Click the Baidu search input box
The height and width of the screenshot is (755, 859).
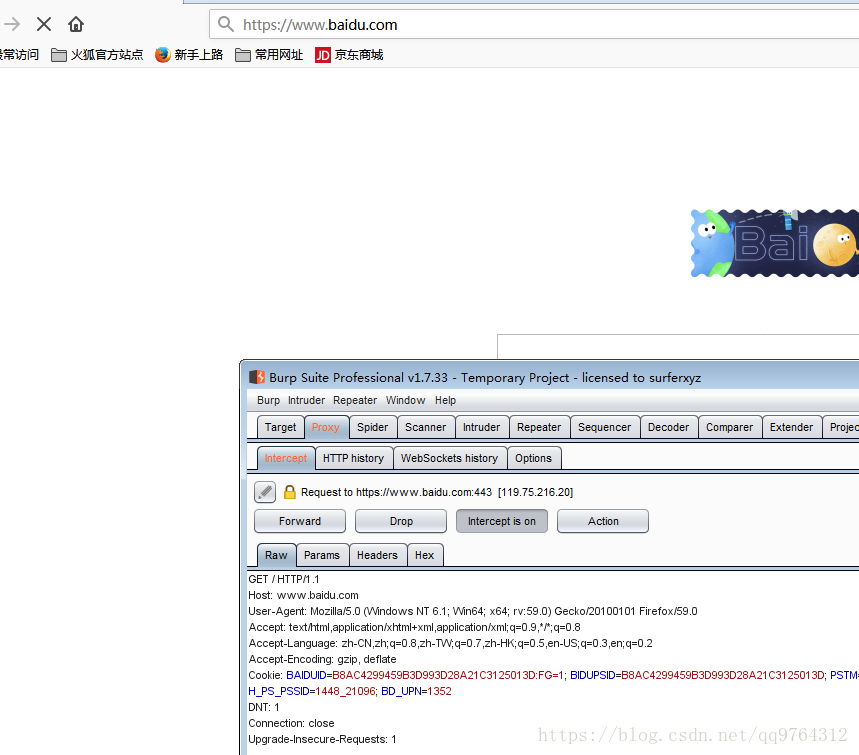click(678, 346)
